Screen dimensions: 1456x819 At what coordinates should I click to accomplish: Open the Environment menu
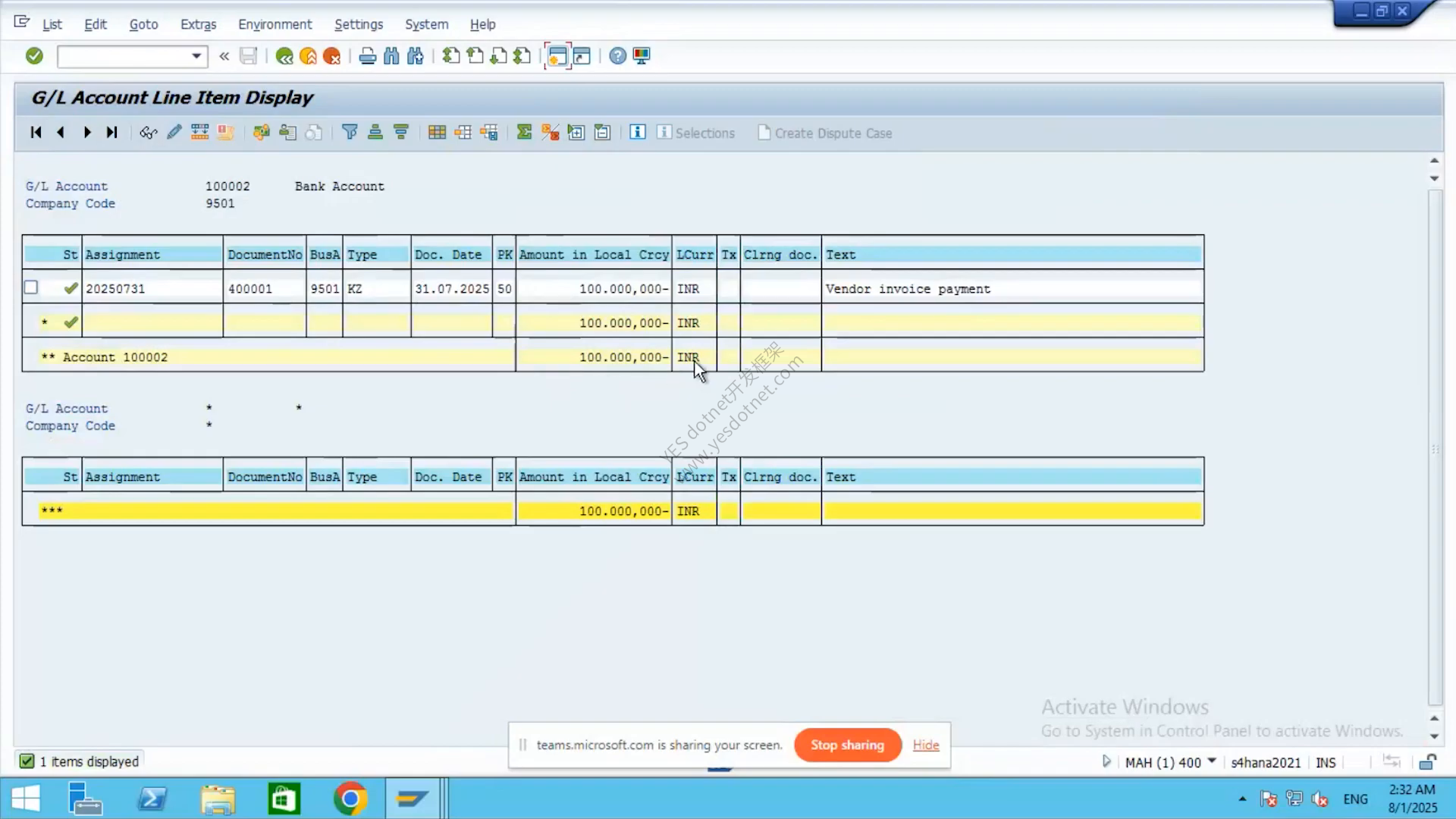[275, 24]
